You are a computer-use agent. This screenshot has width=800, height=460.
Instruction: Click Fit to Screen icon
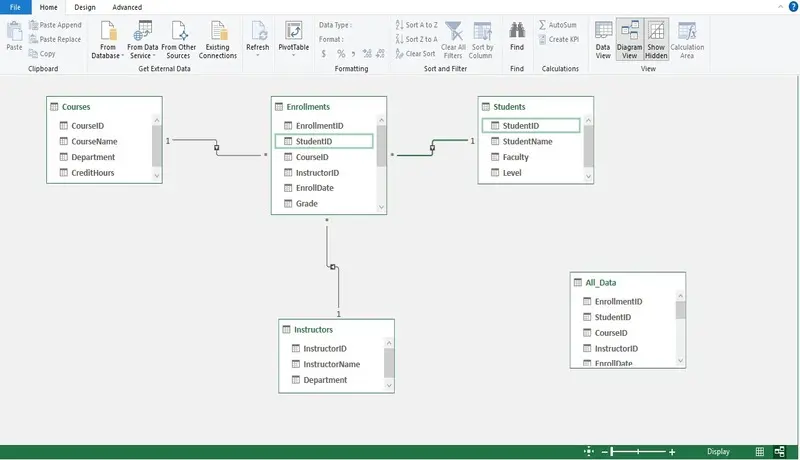[589, 451]
